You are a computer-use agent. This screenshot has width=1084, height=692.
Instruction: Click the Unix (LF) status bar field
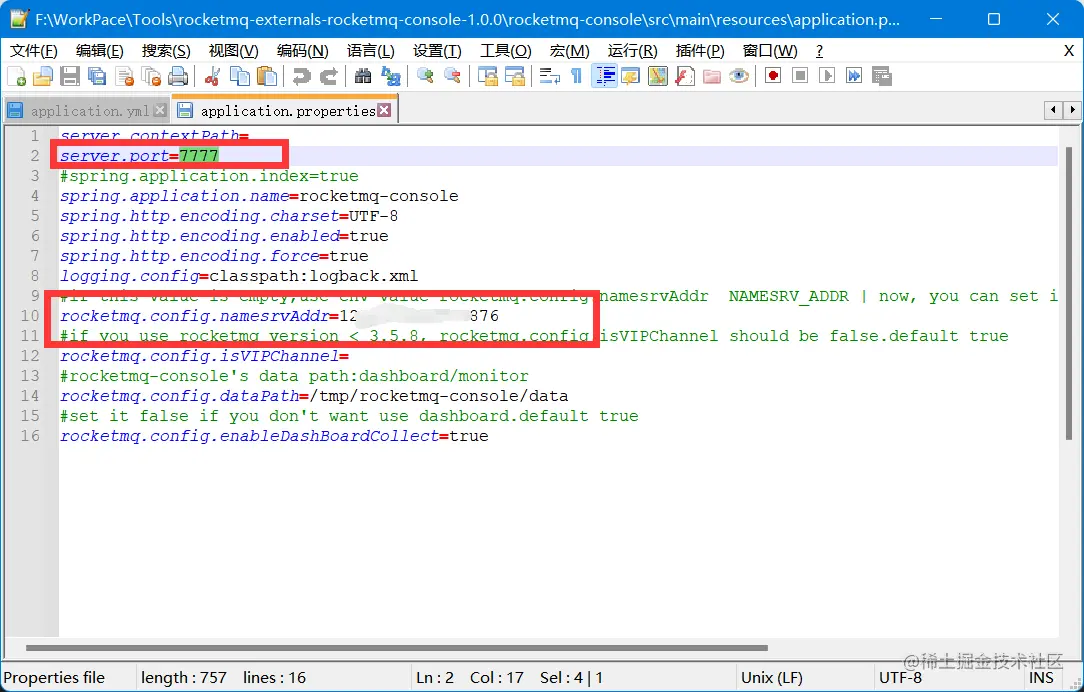coord(772,677)
